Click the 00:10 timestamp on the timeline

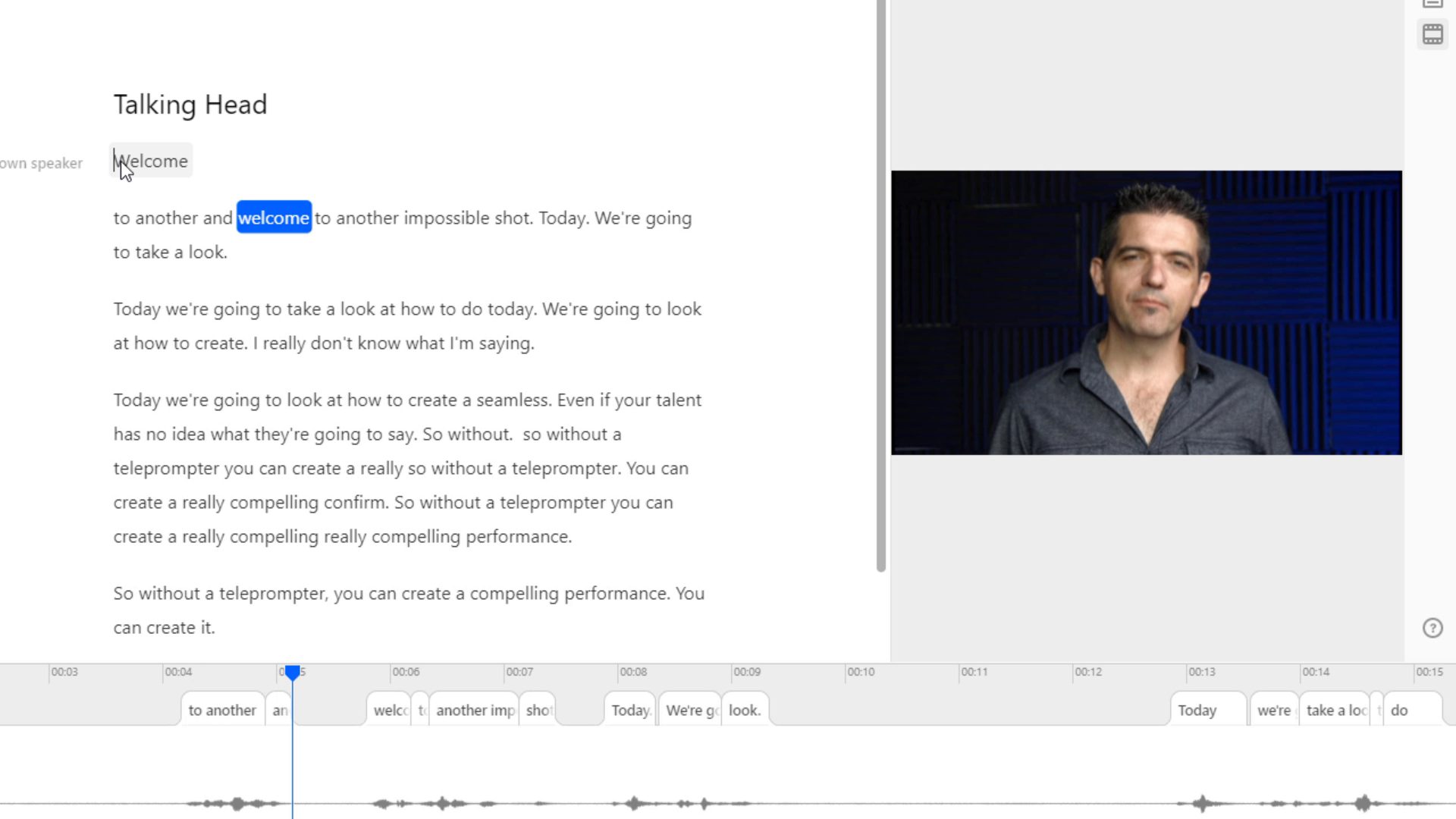coord(861,672)
